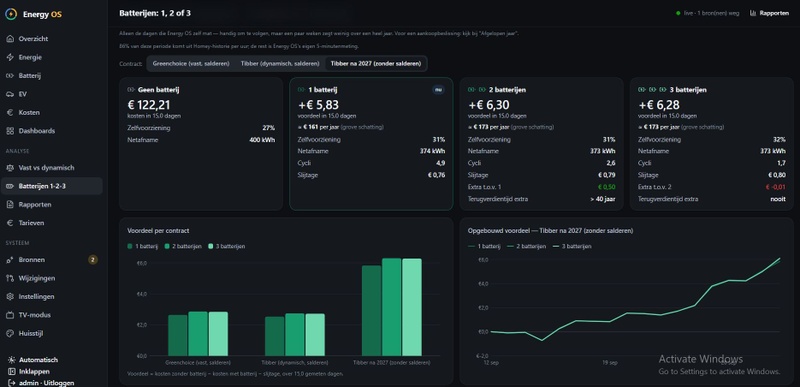
Task: Click the 3 batterijen card icons
Action: pos(652,90)
